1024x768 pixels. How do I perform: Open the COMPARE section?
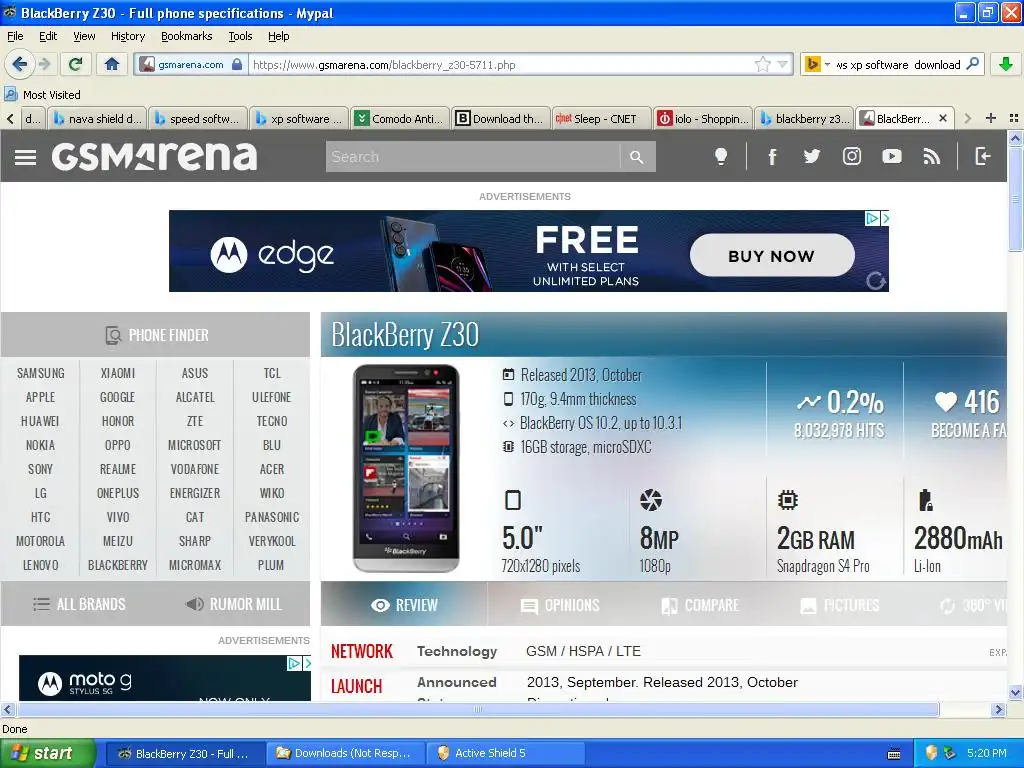[x=700, y=605]
